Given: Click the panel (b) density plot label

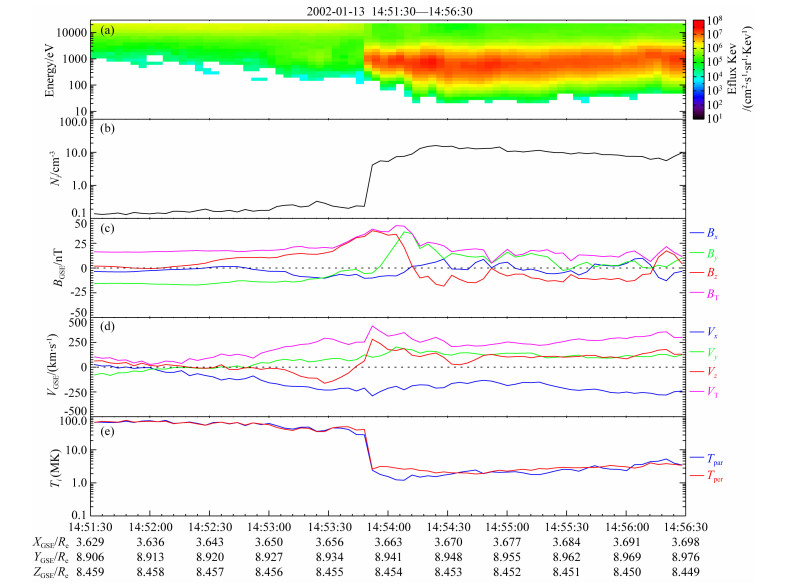Looking at the screenshot, I should (x=104, y=129).
